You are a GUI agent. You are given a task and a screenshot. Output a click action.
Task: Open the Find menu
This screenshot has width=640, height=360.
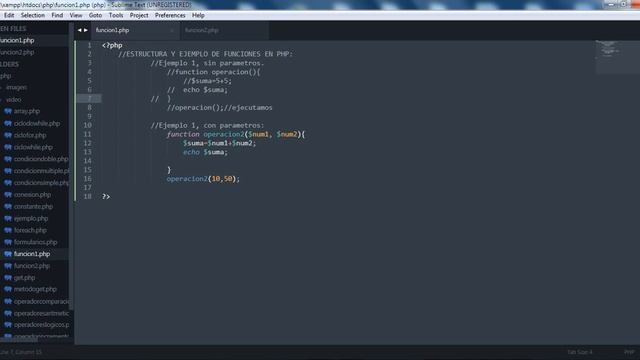pos(57,16)
